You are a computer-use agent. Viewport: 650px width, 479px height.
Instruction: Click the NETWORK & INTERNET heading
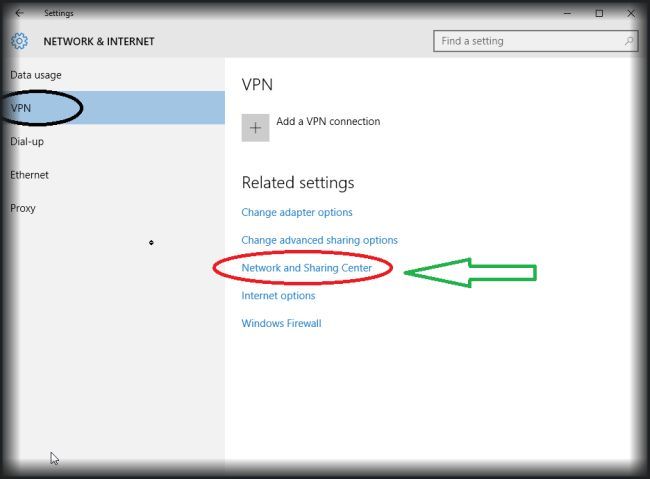click(x=99, y=42)
